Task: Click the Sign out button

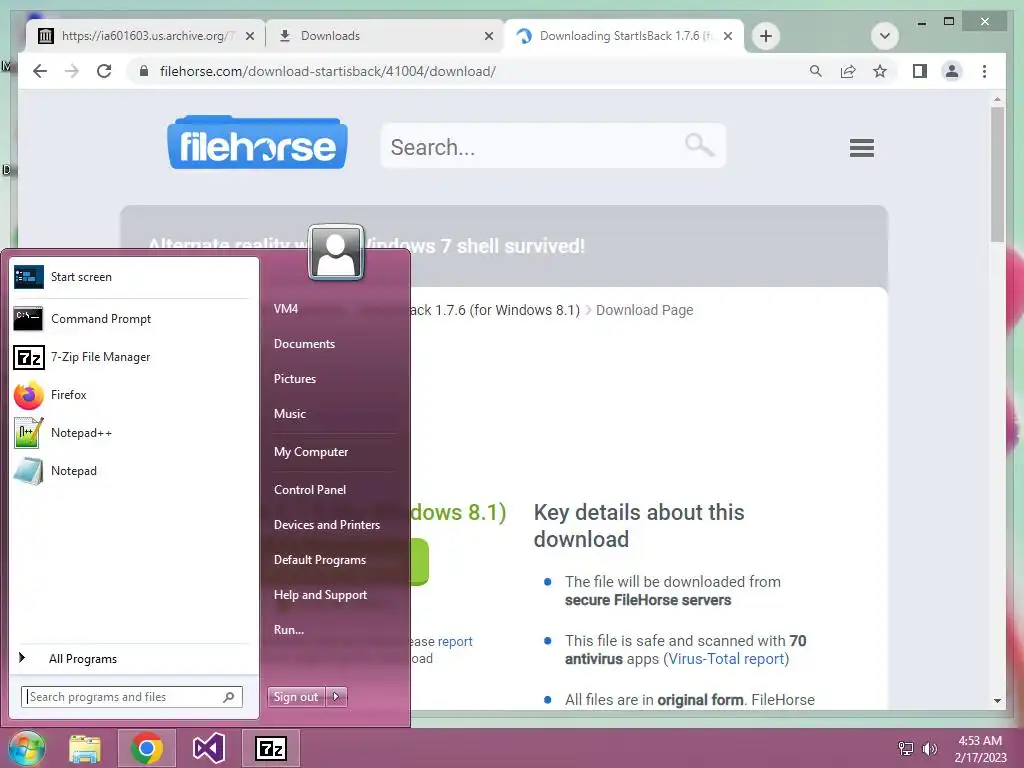Action: pyautogui.click(x=296, y=697)
